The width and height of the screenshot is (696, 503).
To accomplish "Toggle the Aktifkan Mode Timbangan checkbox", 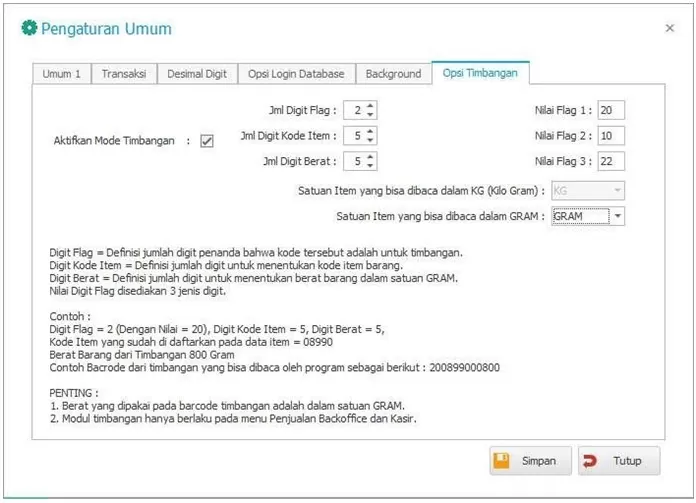I will click(x=207, y=141).
